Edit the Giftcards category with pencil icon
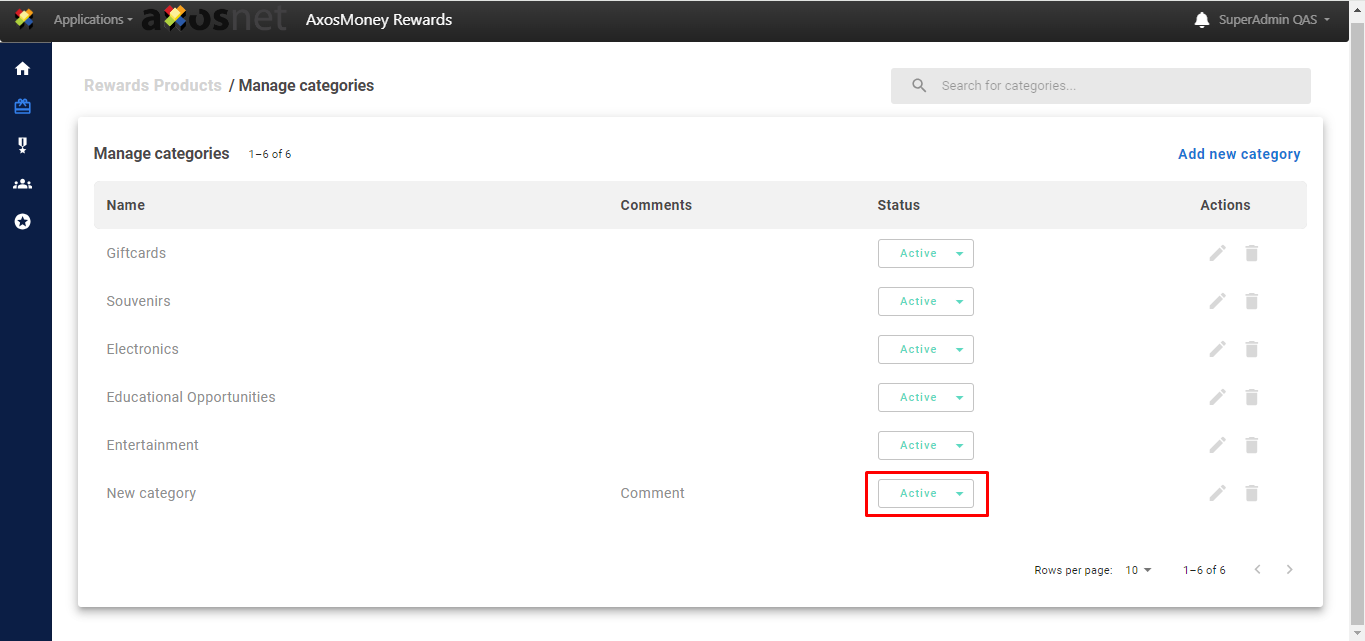The image size is (1365, 641). coord(1217,253)
